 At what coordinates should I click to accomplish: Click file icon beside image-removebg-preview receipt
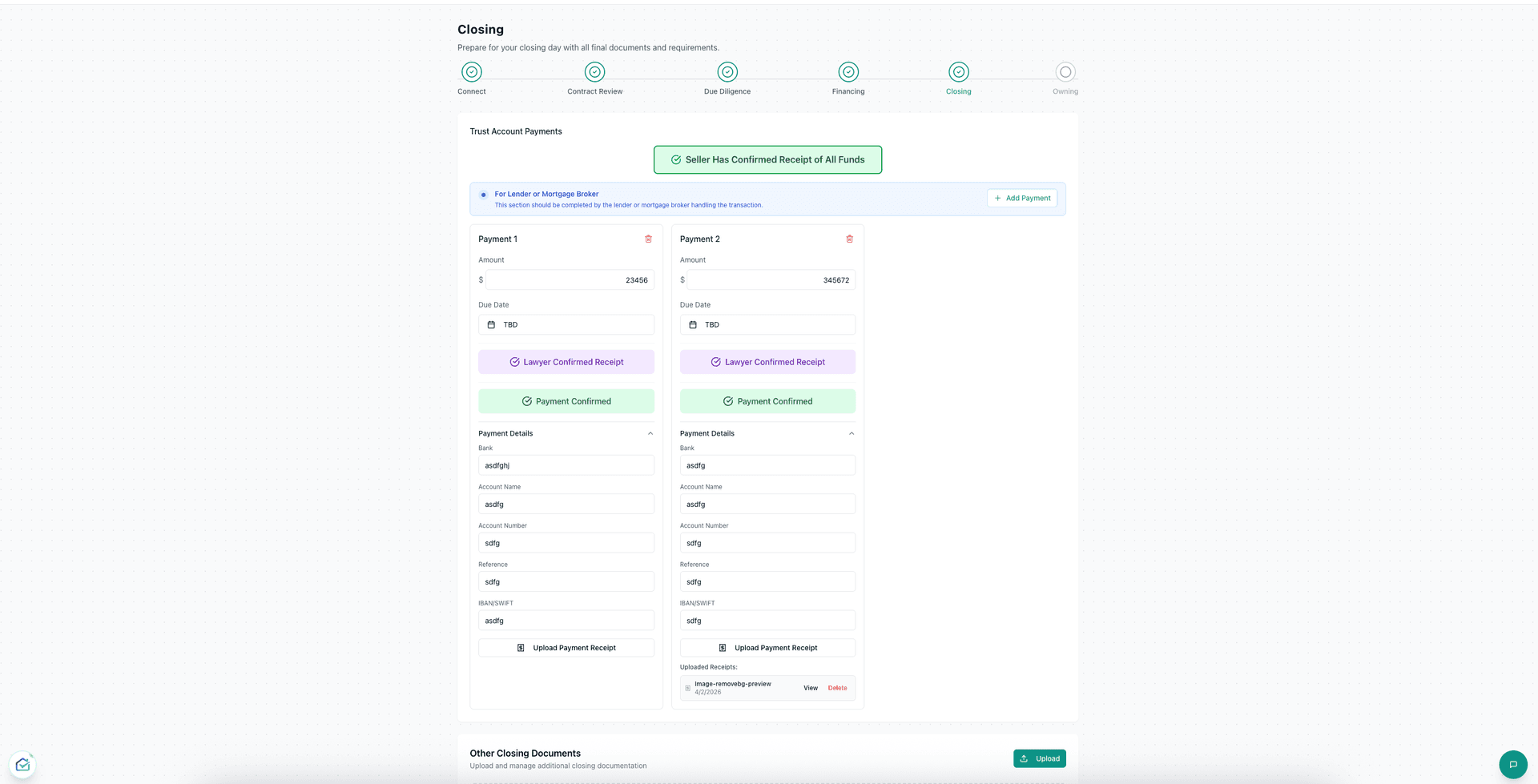point(687,688)
